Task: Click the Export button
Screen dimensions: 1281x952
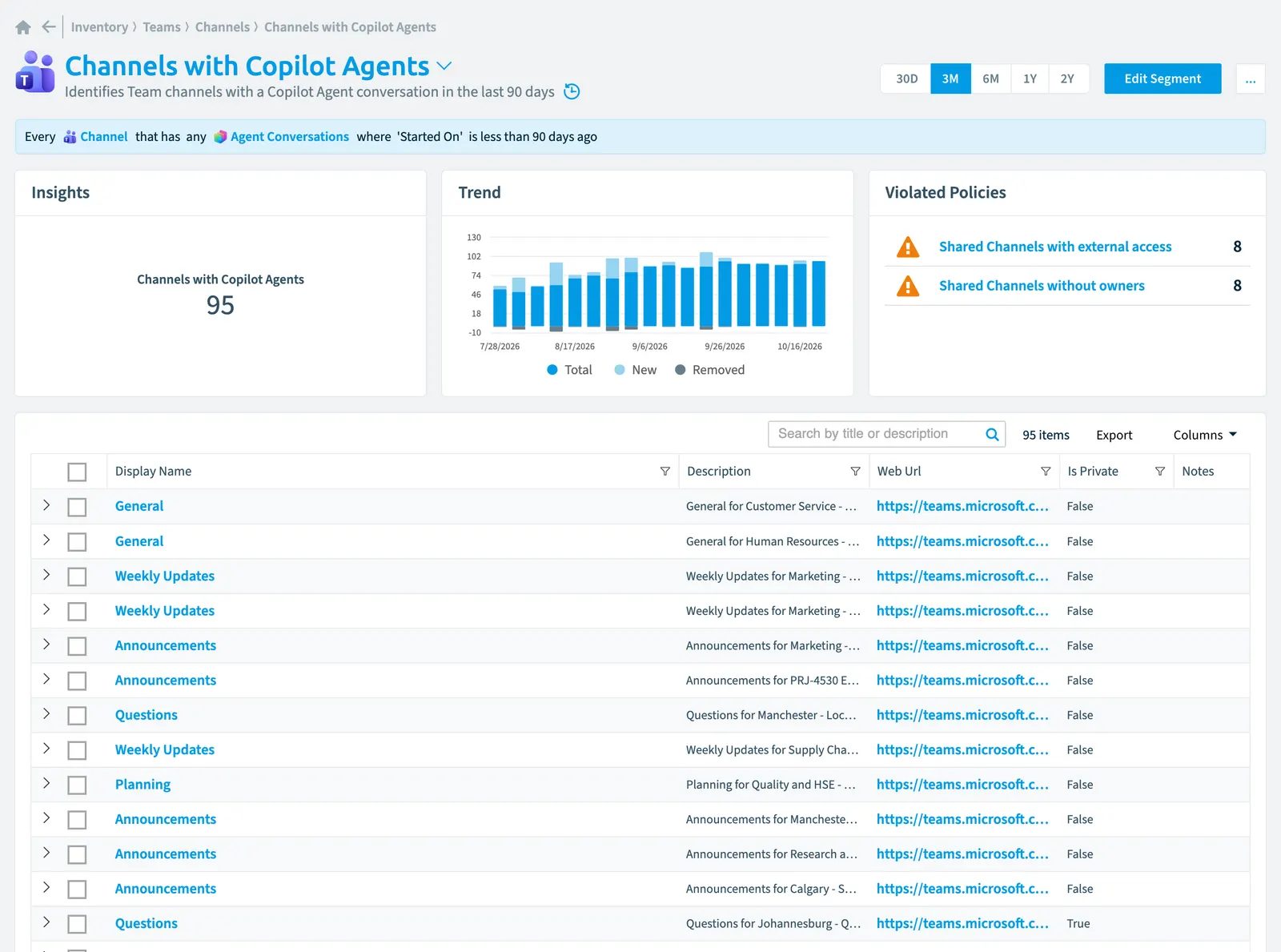Action: pyautogui.click(x=1114, y=435)
